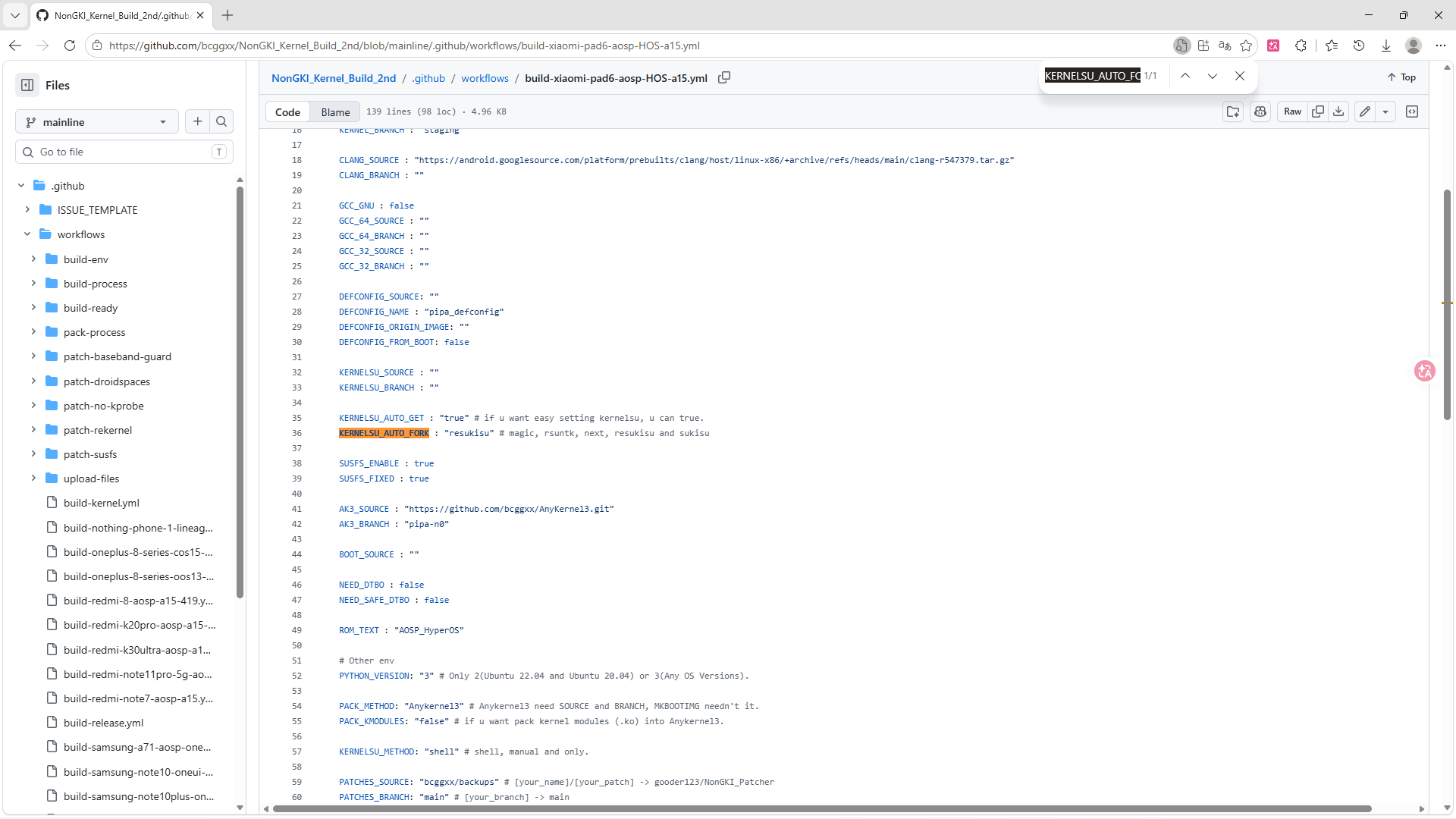
Task: Open the build-release.yml file
Action: coord(103,723)
